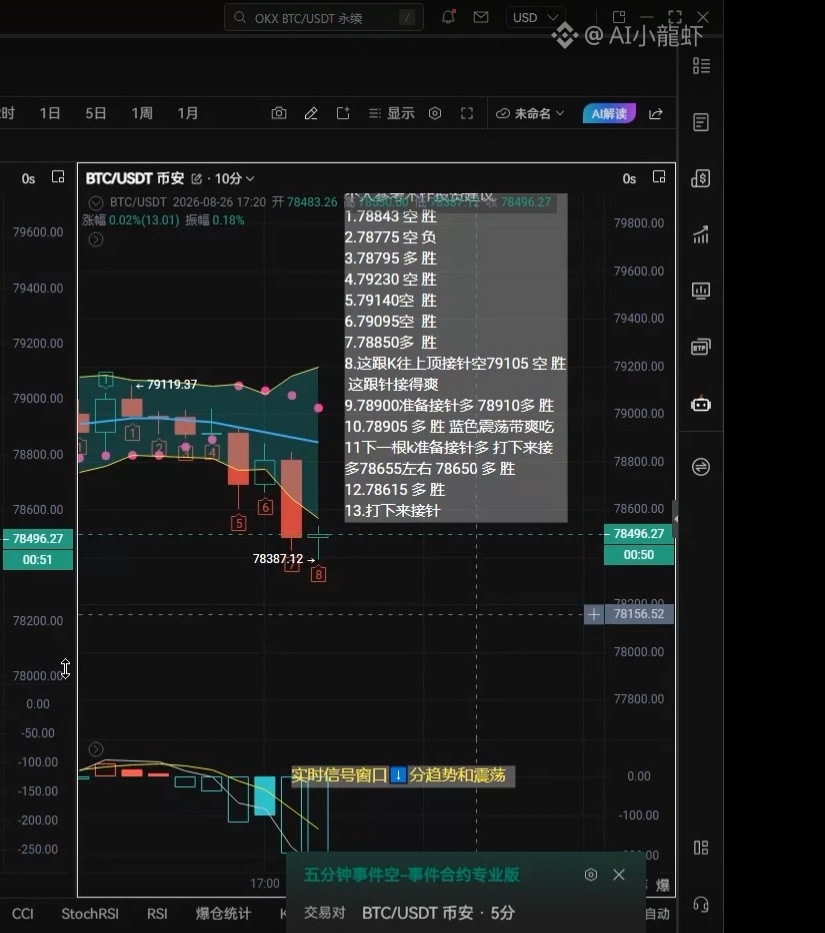
Task: Select the 1月 timeframe tab
Action: tap(188, 113)
